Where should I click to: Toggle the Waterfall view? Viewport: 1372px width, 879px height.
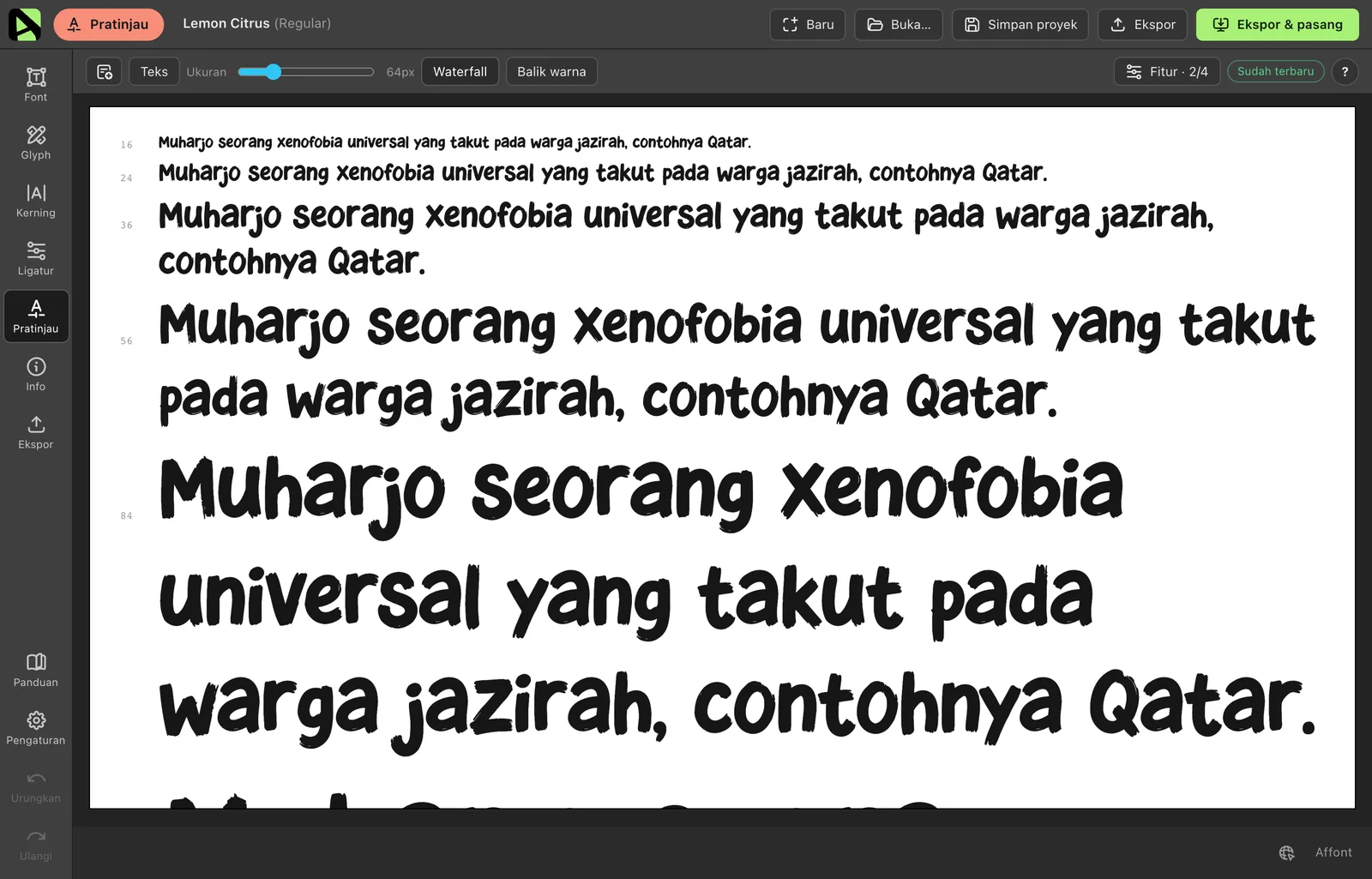click(x=460, y=72)
